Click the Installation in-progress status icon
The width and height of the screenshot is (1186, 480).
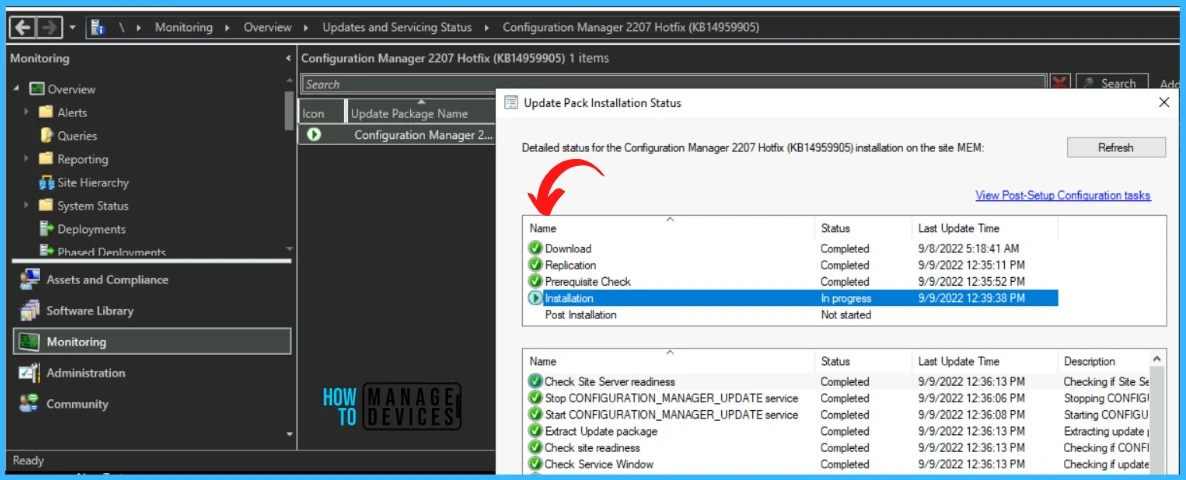536,299
